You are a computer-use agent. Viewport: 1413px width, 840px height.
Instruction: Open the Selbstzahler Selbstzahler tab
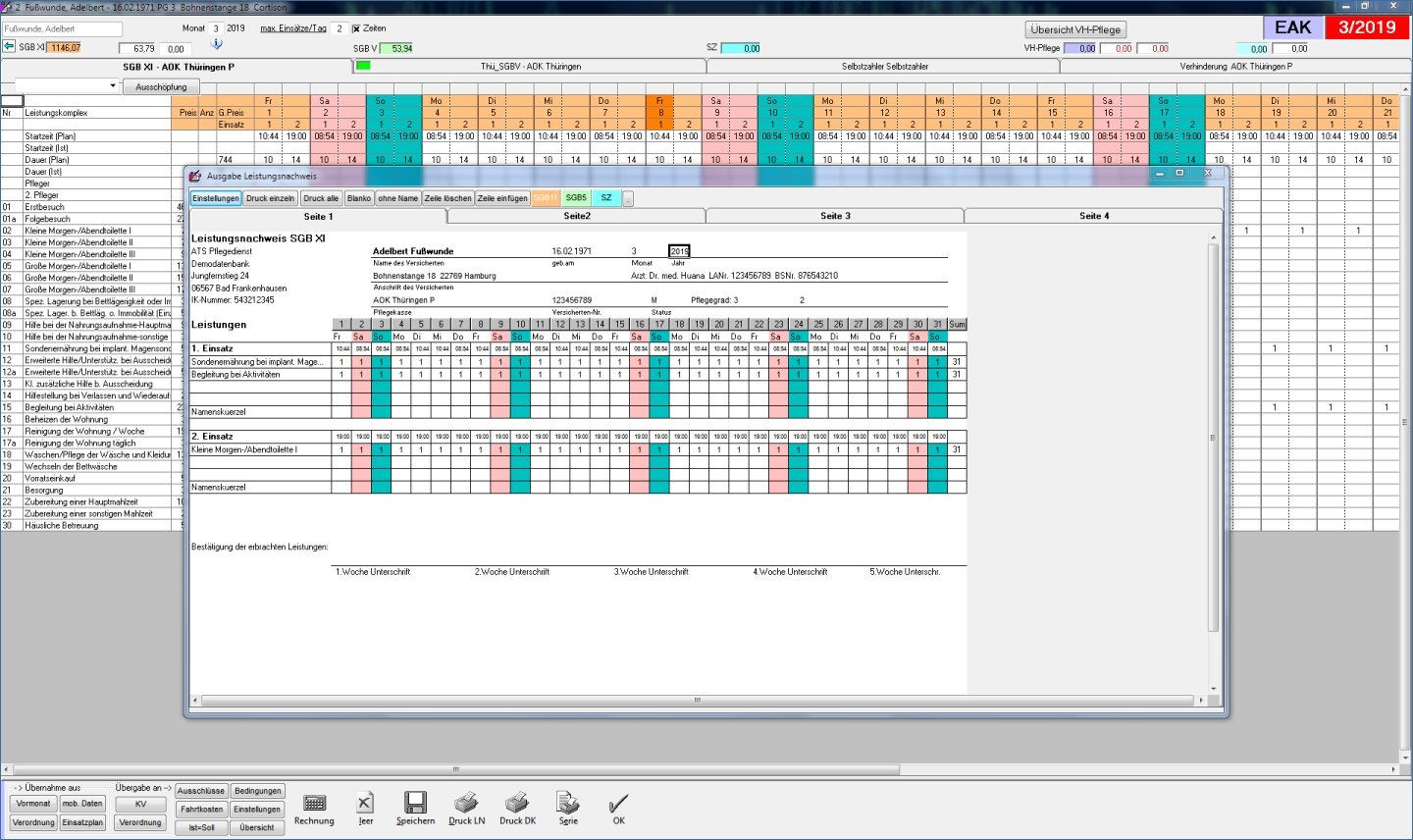(884, 67)
